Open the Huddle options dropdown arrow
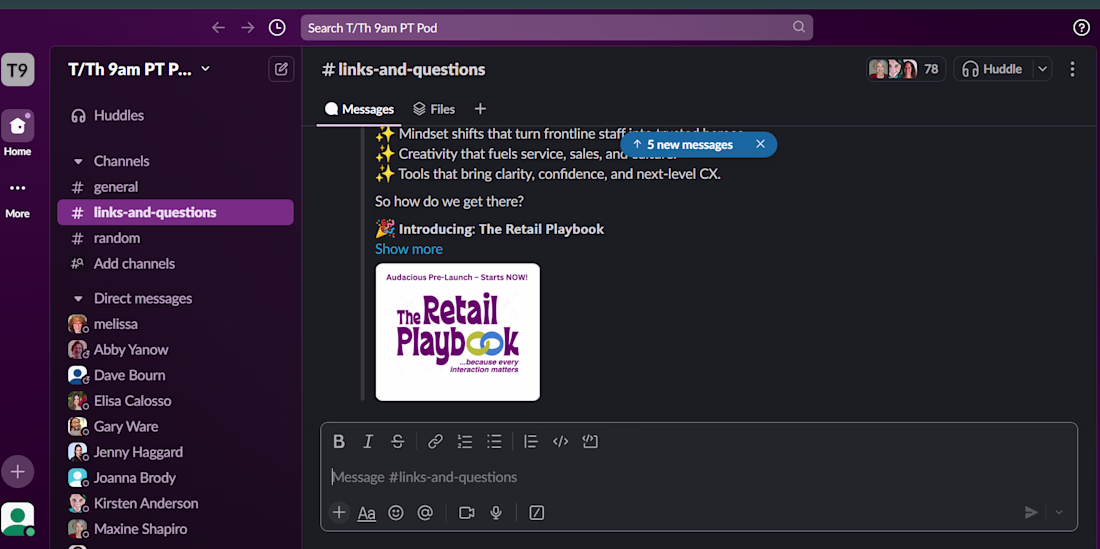This screenshot has width=1100, height=549. pos(1042,69)
